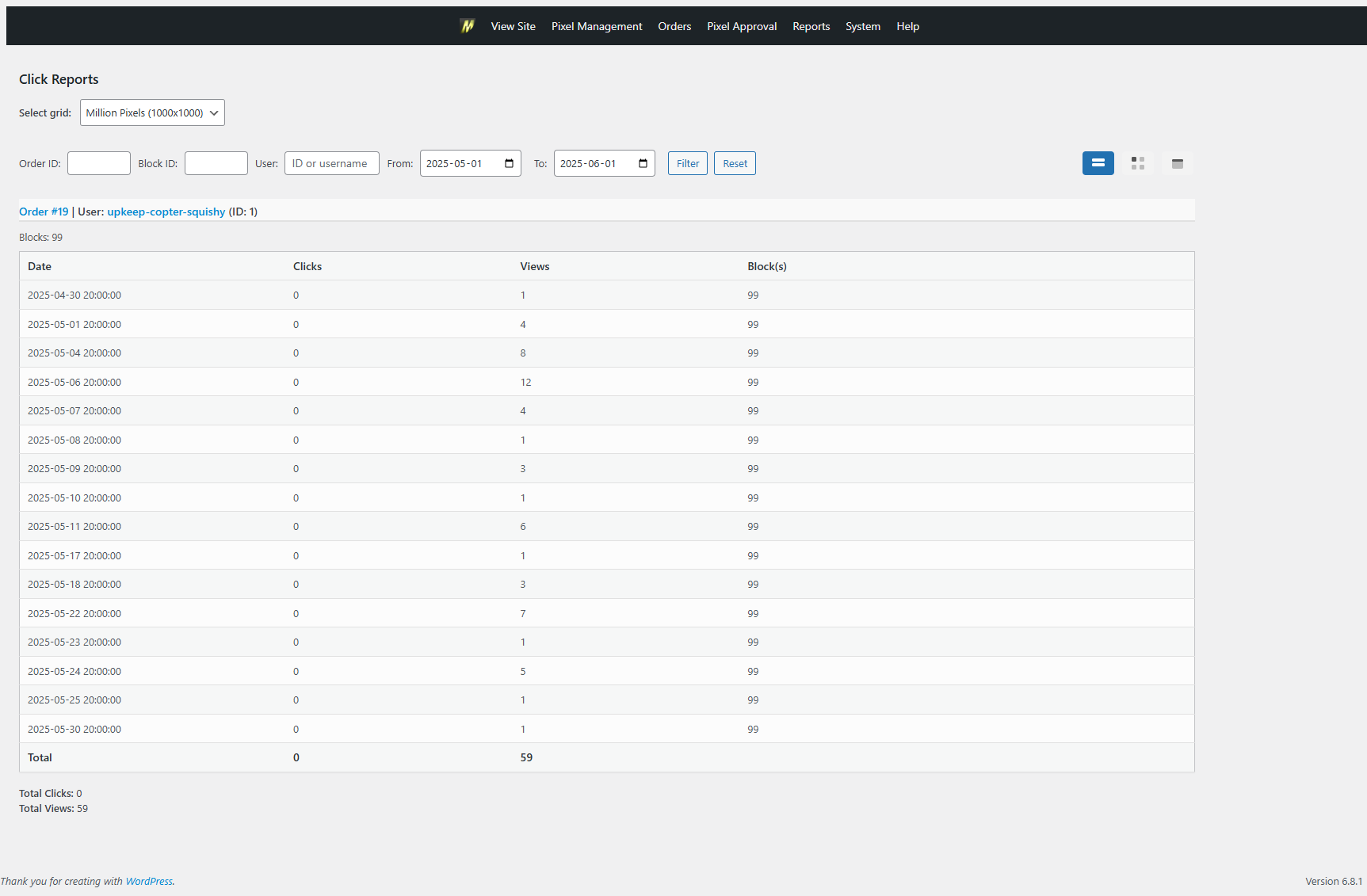Switch to the four-square grid view

coord(1137,163)
